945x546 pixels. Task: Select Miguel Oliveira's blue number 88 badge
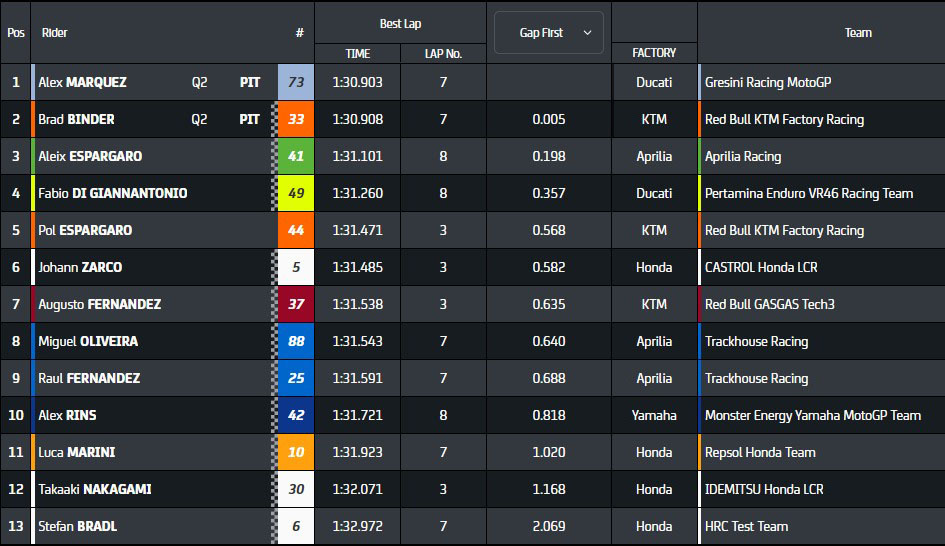click(x=295, y=341)
